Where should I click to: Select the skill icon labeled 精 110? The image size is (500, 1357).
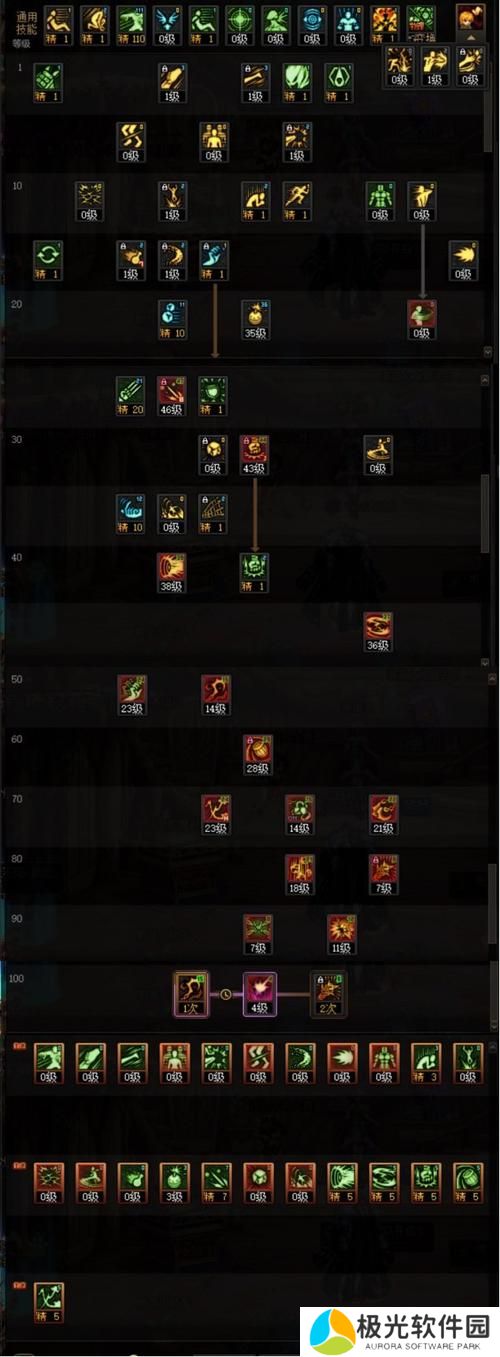tap(130, 21)
